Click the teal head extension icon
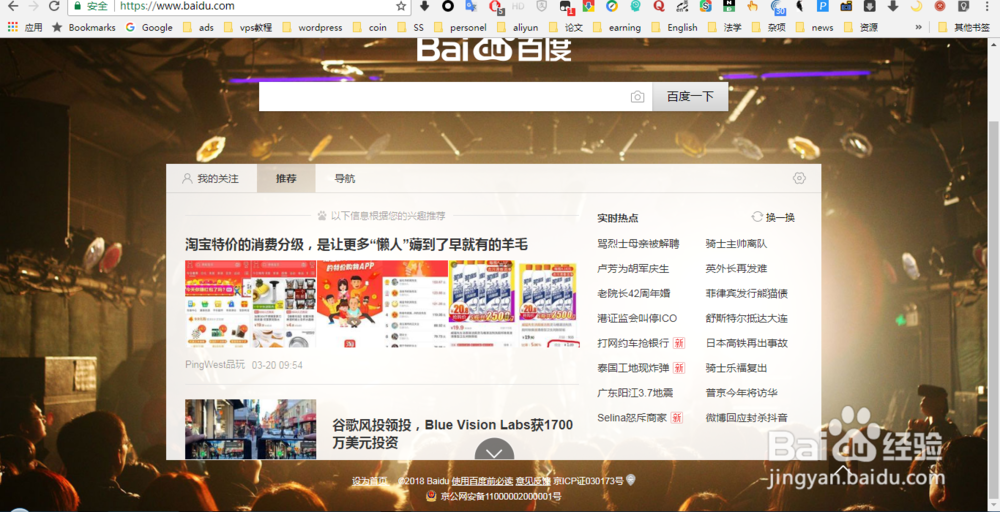This screenshot has height=512, width=1000. click(x=635, y=6)
